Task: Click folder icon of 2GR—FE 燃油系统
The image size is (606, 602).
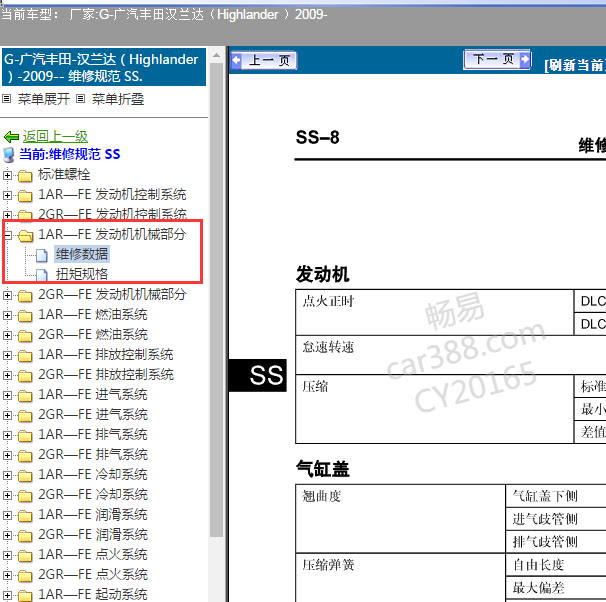Action: coord(25,336)
